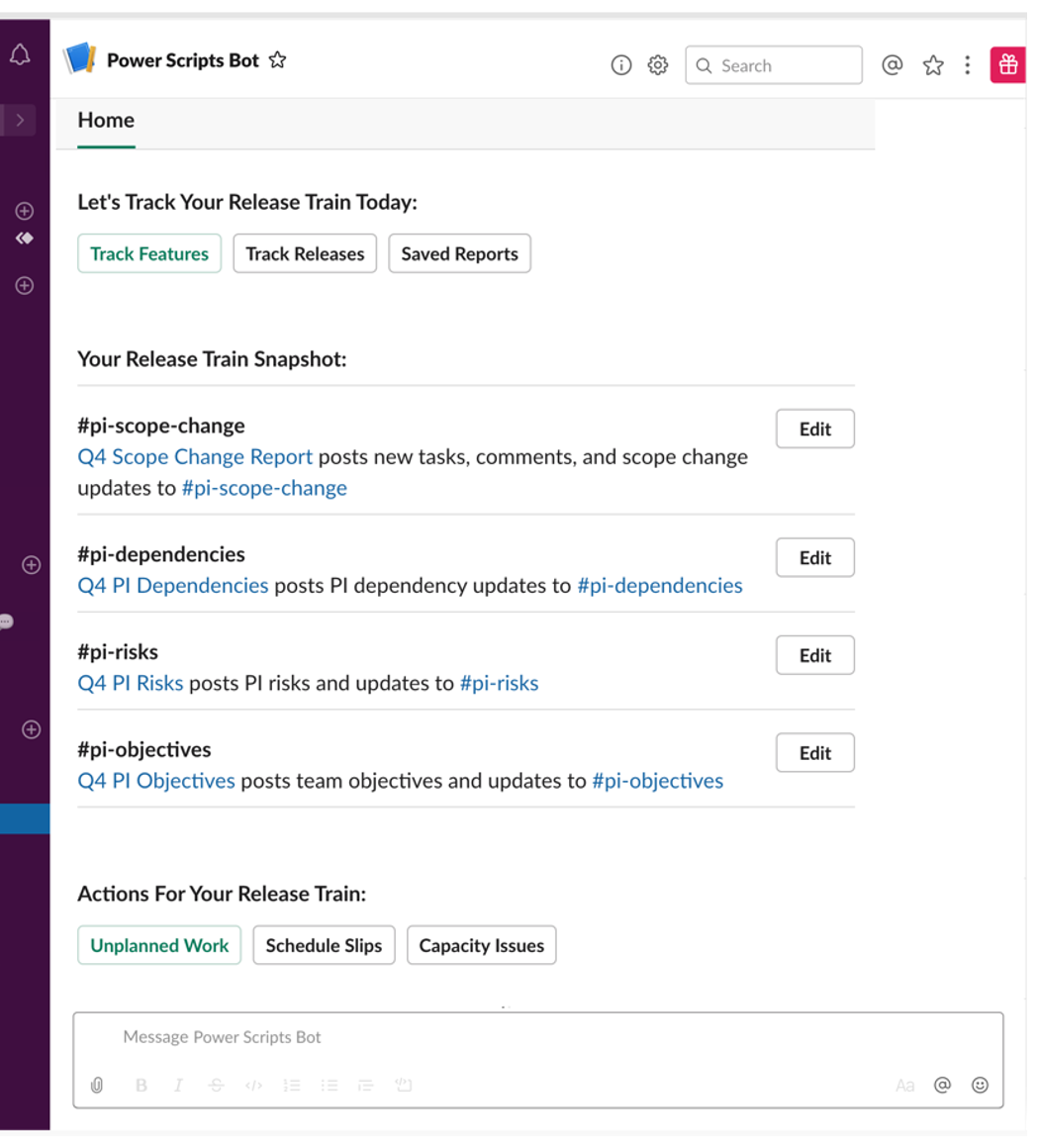
Task: Open the Saved Reports button
Action: [459, 253]
